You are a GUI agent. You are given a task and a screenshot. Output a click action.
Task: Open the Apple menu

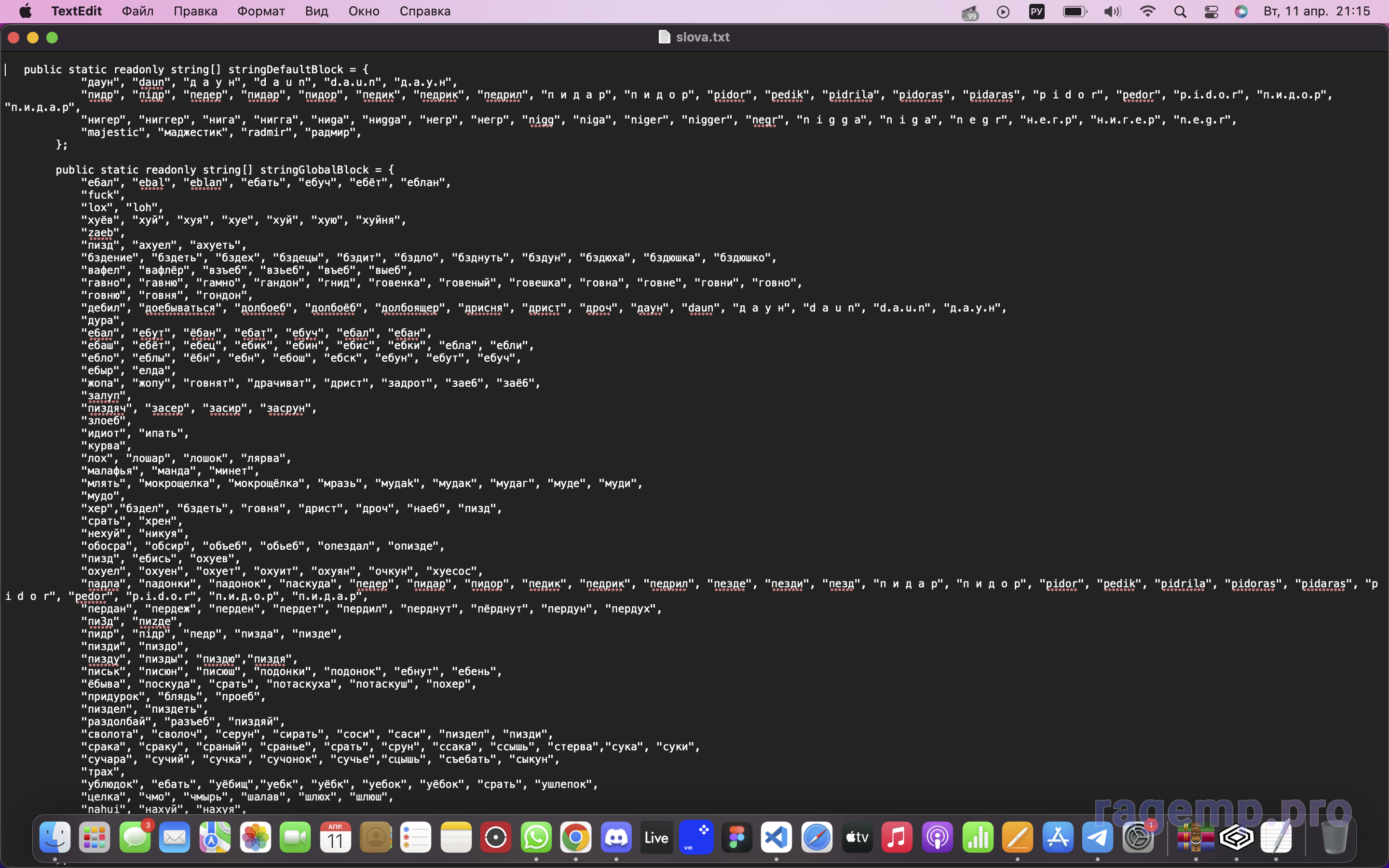pyautogui.click(x=25, y=12)
